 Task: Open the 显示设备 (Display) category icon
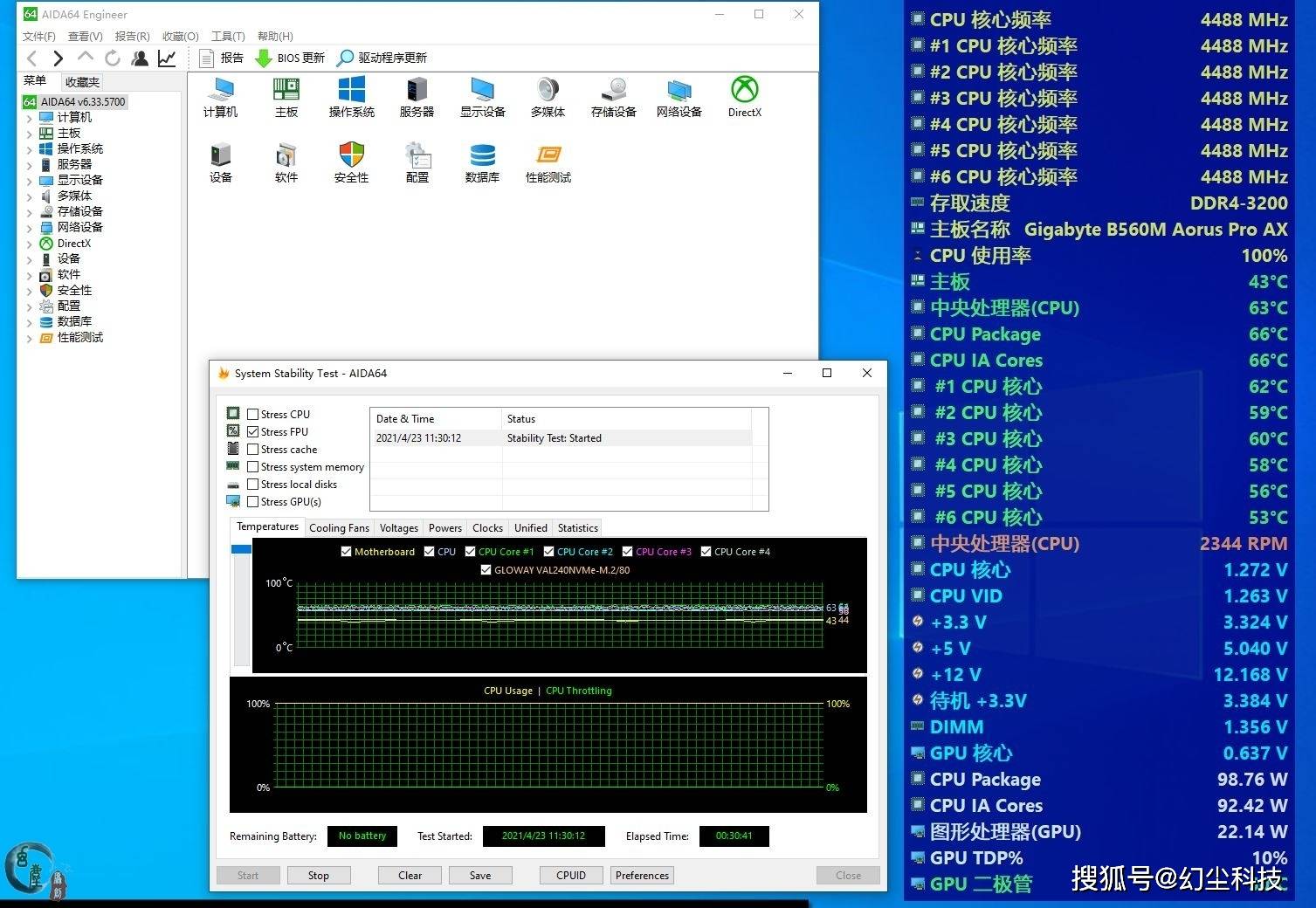pyautogui.click(x=483, y=97)
